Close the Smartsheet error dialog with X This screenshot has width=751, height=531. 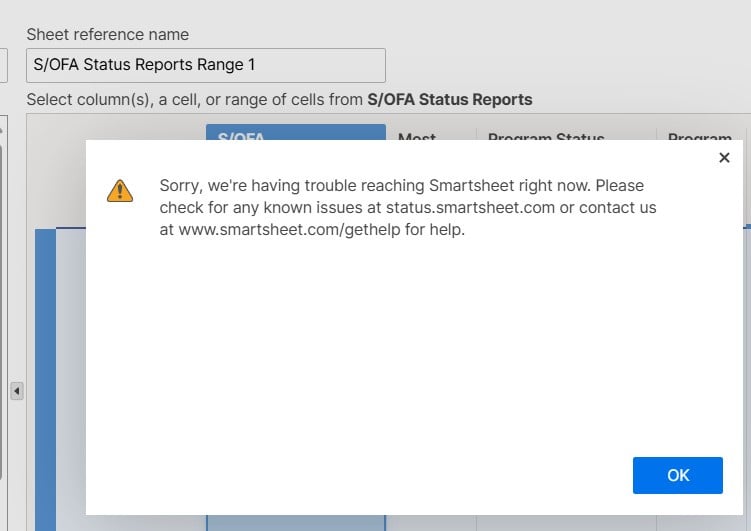724,158
